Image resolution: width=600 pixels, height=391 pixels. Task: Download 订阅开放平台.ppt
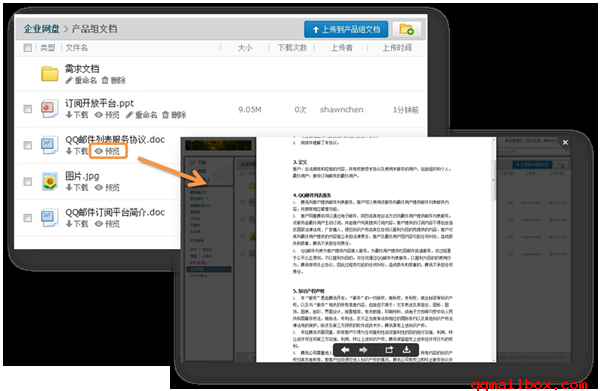(77, 115)
